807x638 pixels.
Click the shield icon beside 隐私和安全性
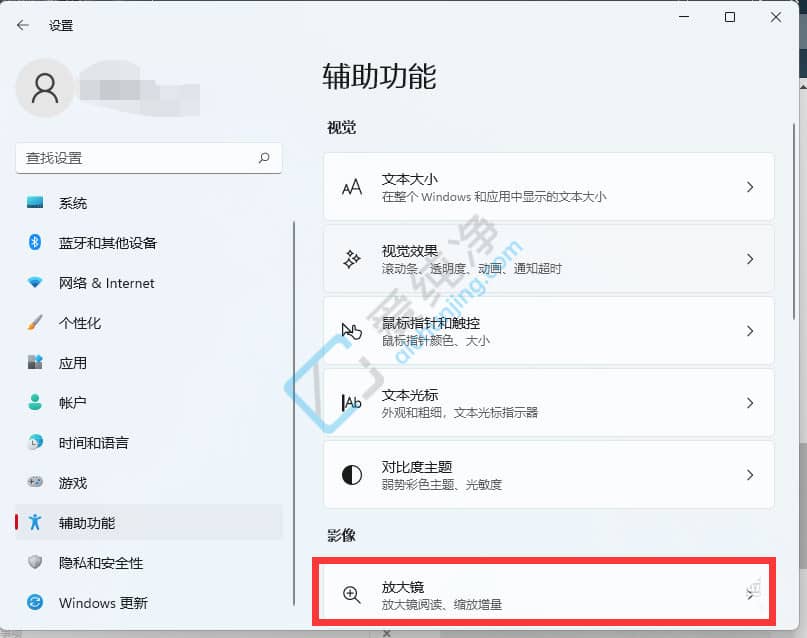(x=35, y=562)
